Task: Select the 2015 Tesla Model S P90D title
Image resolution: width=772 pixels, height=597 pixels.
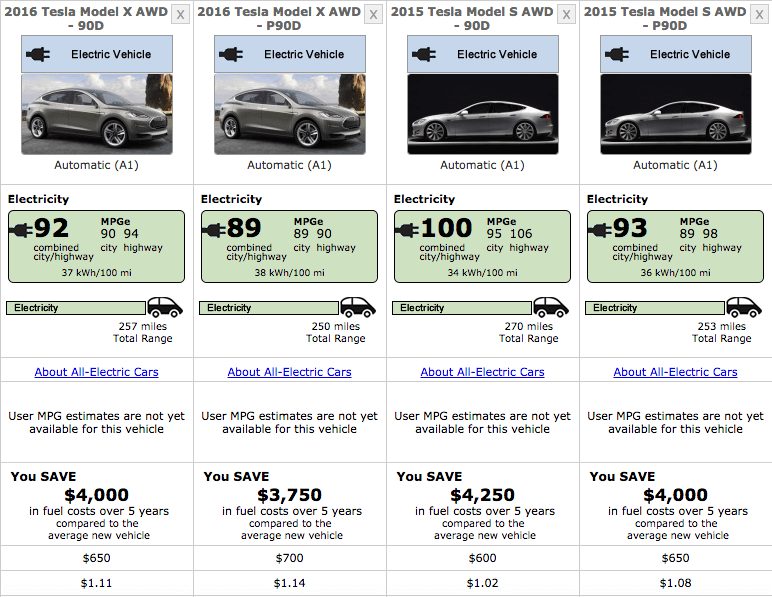Action: [664, 20]
